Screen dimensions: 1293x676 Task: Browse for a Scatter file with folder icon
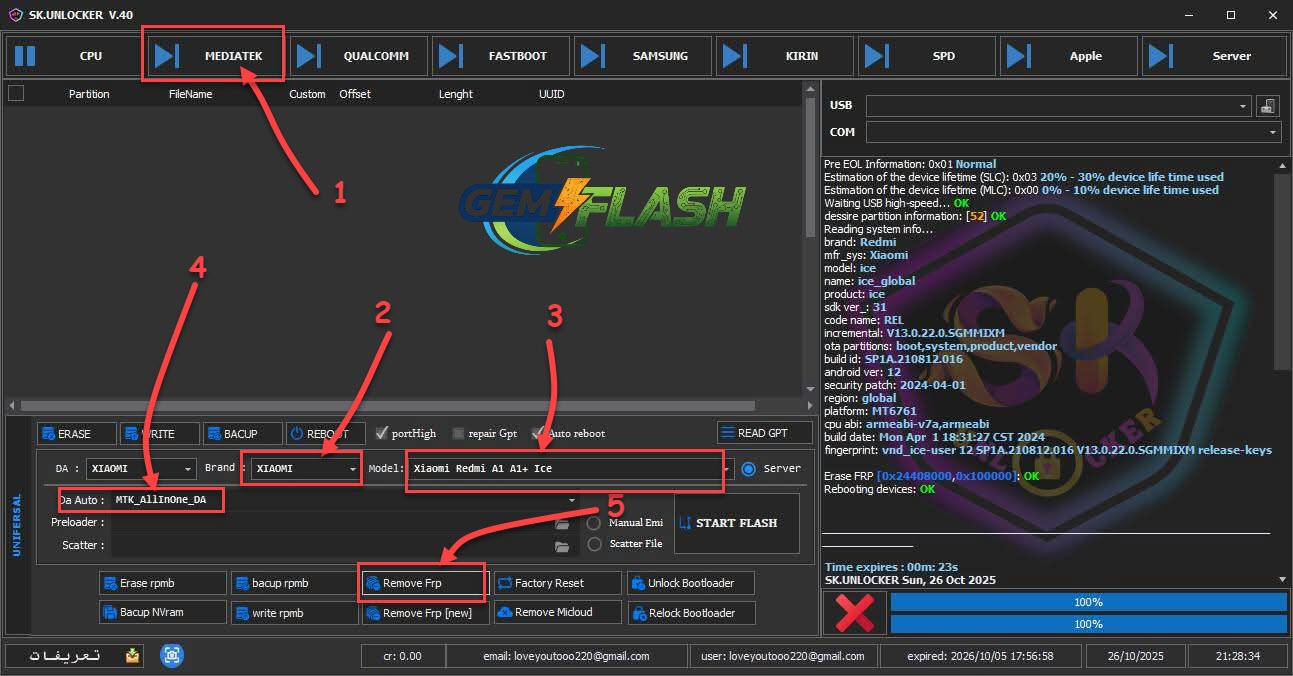(x=562, y=546)
